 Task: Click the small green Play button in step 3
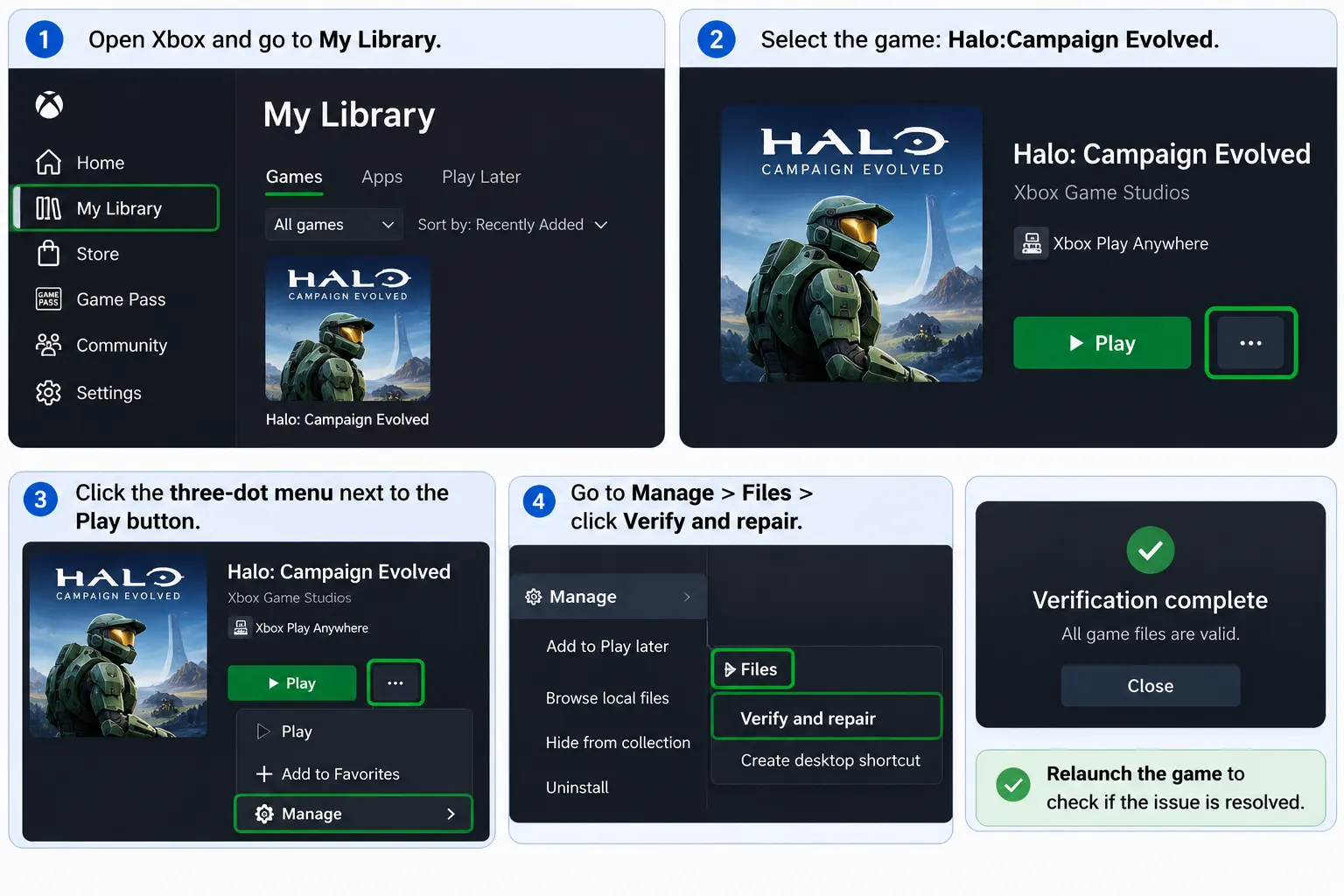291,683
